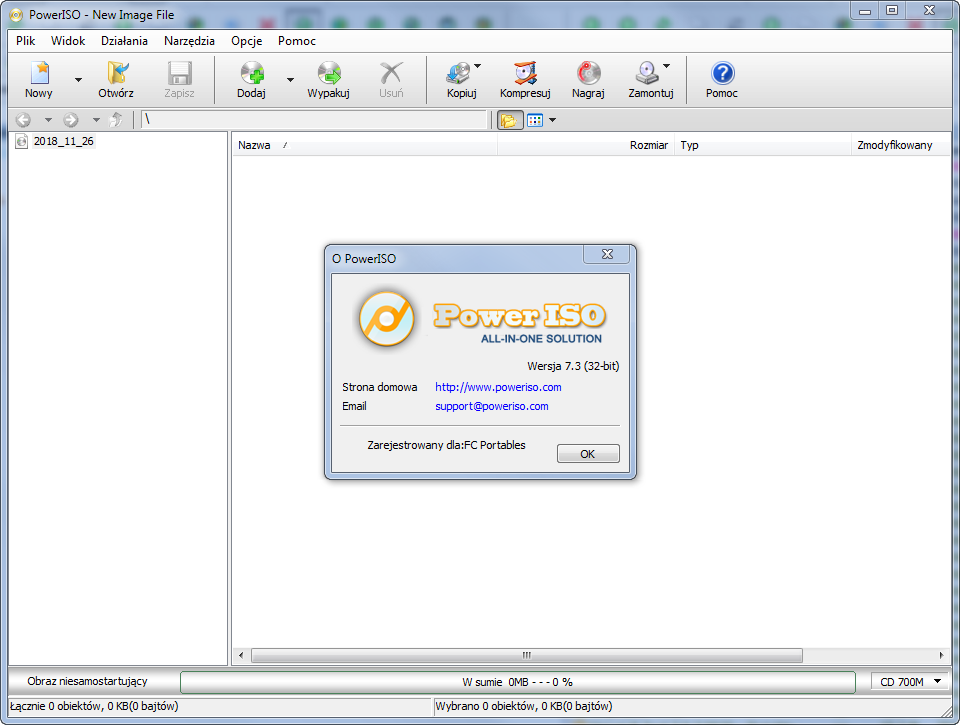960x725 pixels.
Task: Sort by the Rozmiar column header
Action: tap(586, 145)
